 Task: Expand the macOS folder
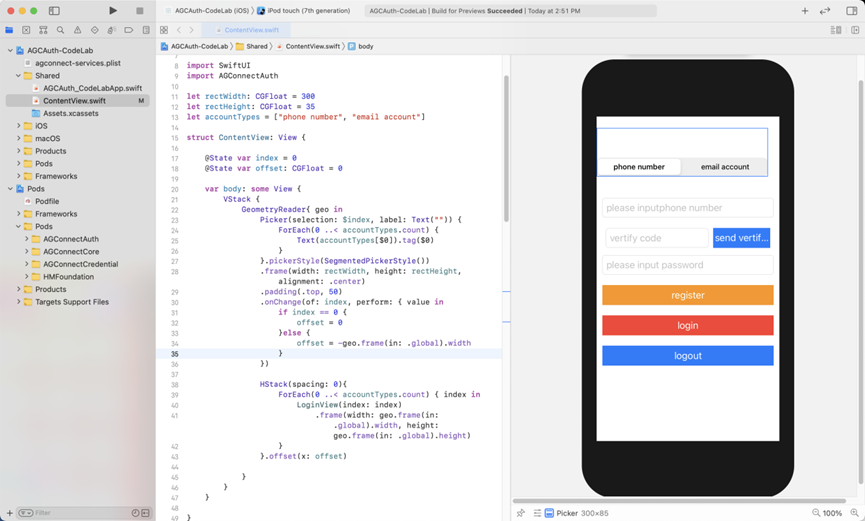(18, 139)
